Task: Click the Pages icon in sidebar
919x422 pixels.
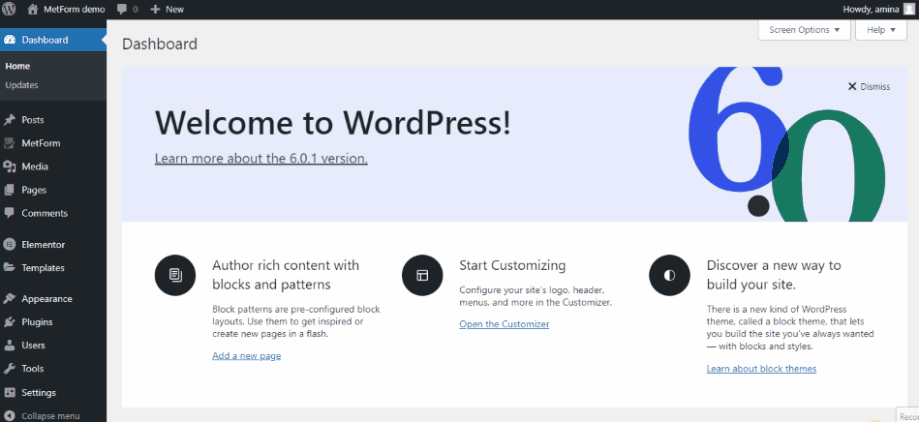Action: tap(9, 190)
